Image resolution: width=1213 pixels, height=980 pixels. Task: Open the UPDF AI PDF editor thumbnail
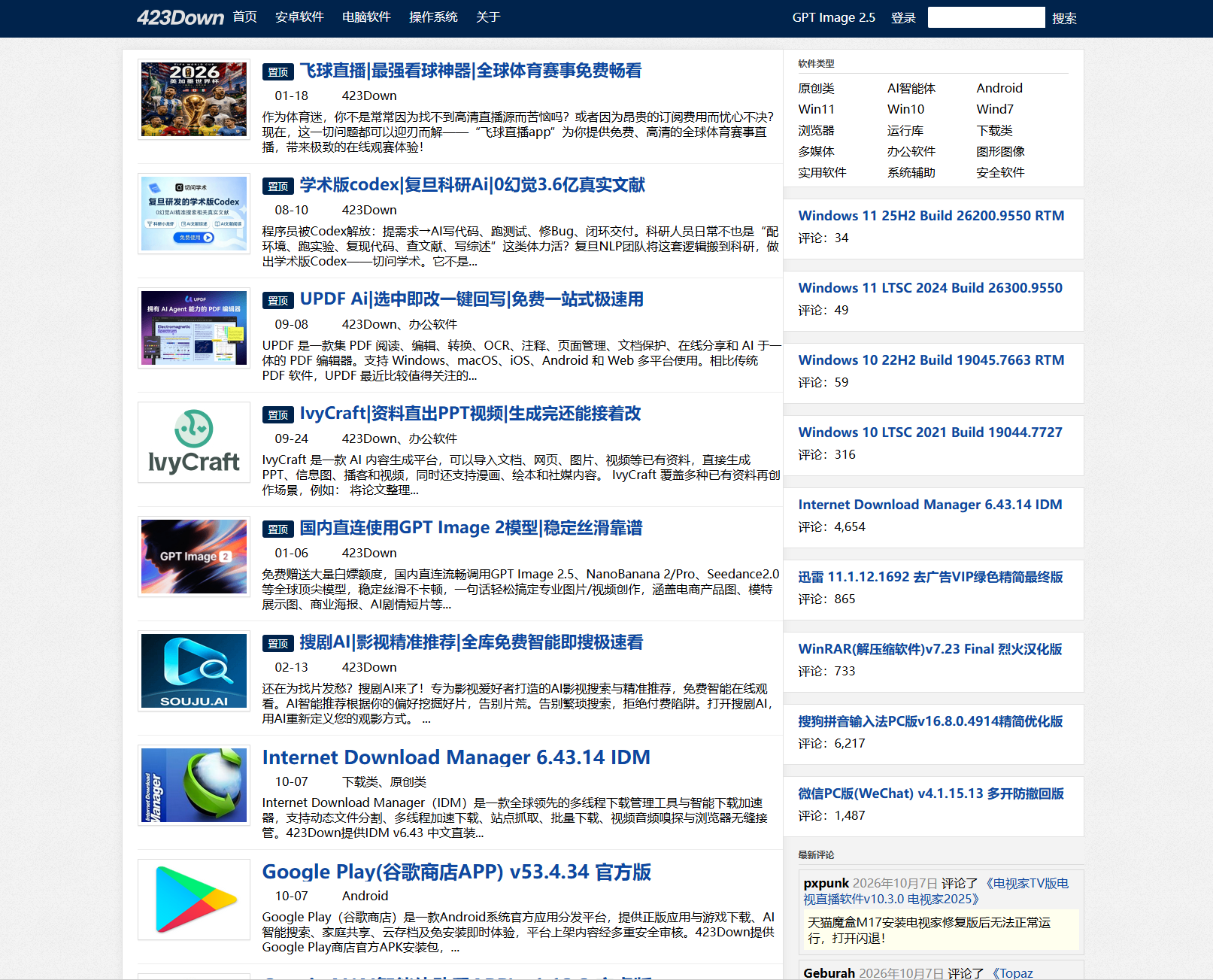[194, 328]
